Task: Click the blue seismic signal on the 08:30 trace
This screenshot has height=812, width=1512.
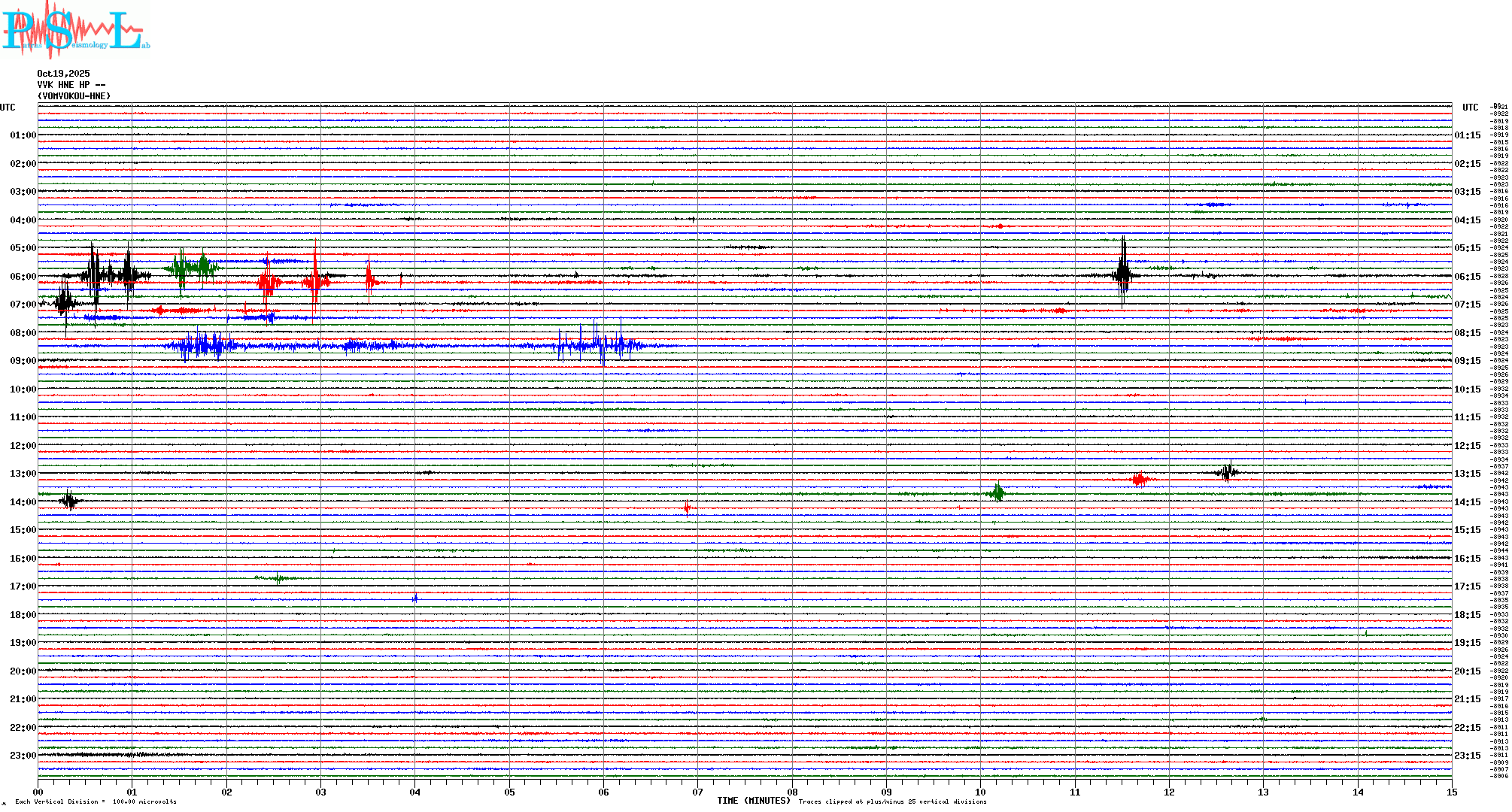Action: click(x=203, y=346)
